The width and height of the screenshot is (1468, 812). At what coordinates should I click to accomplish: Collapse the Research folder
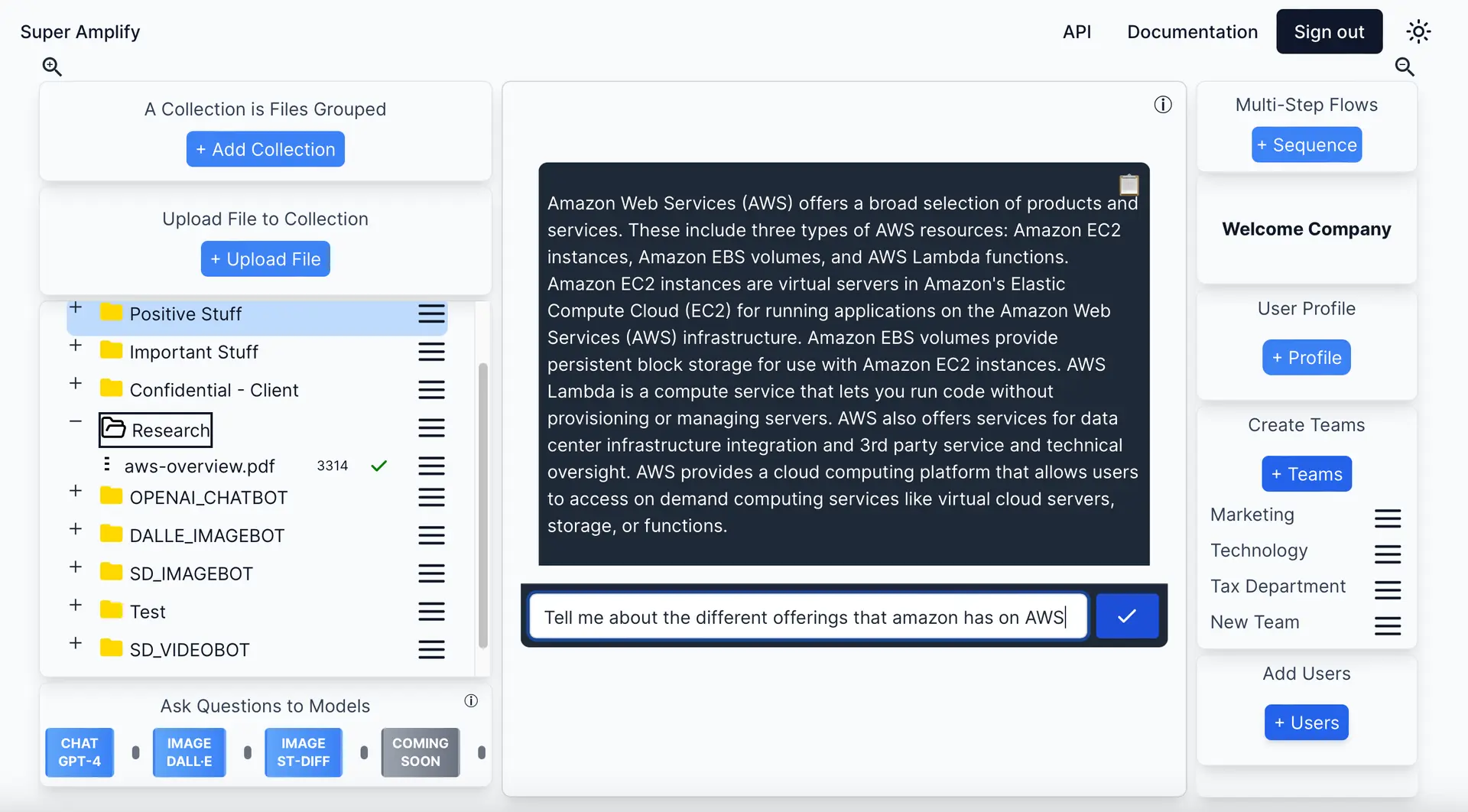(75, 421)
